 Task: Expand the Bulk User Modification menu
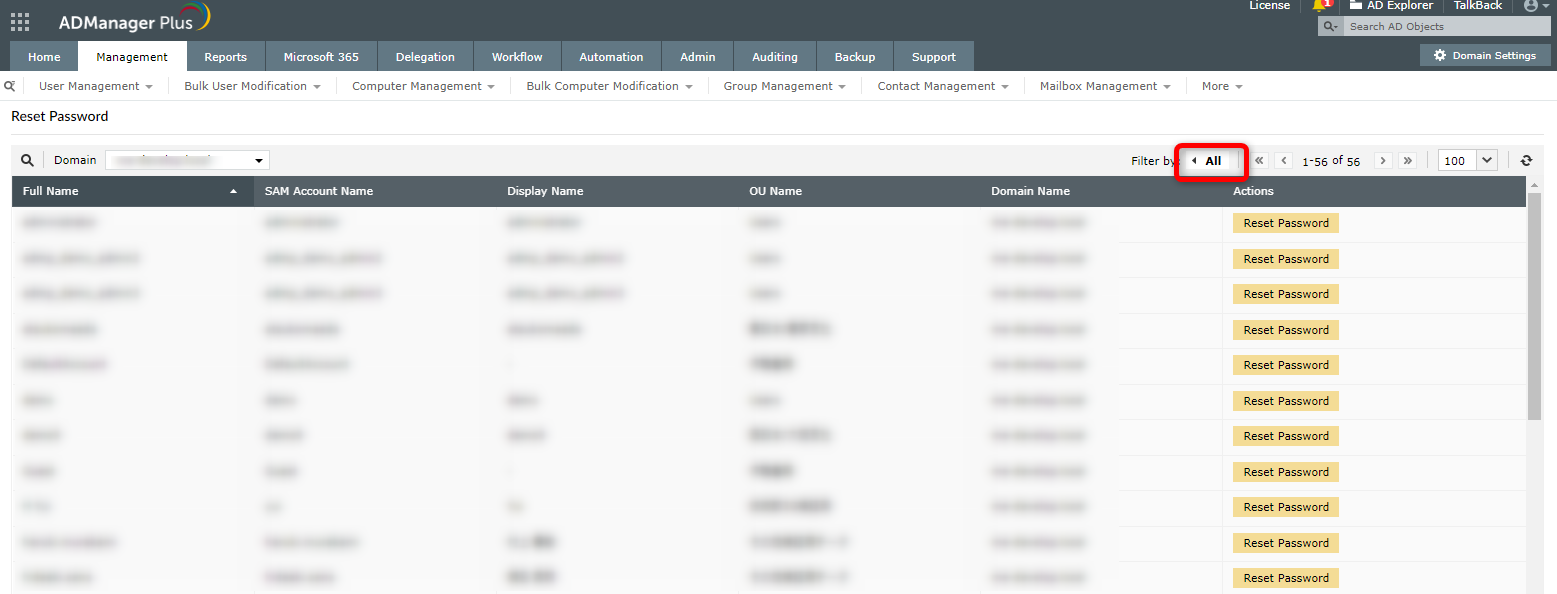(x=252, y=86)
